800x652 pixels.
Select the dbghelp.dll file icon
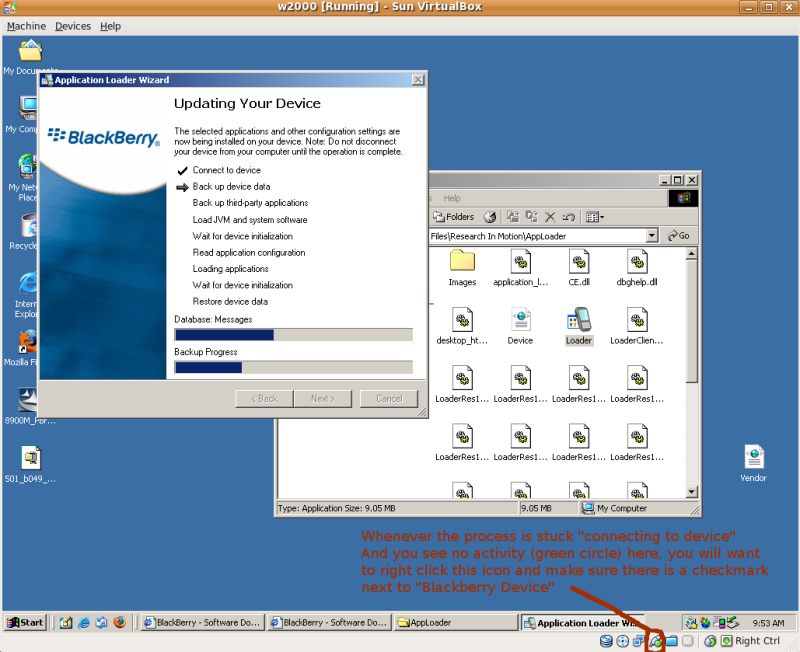pyautogui.click(x=637, y=262)
